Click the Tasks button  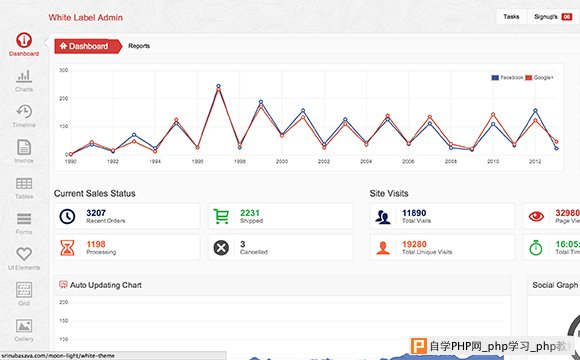pyautogui.click(x=511, y=17)
